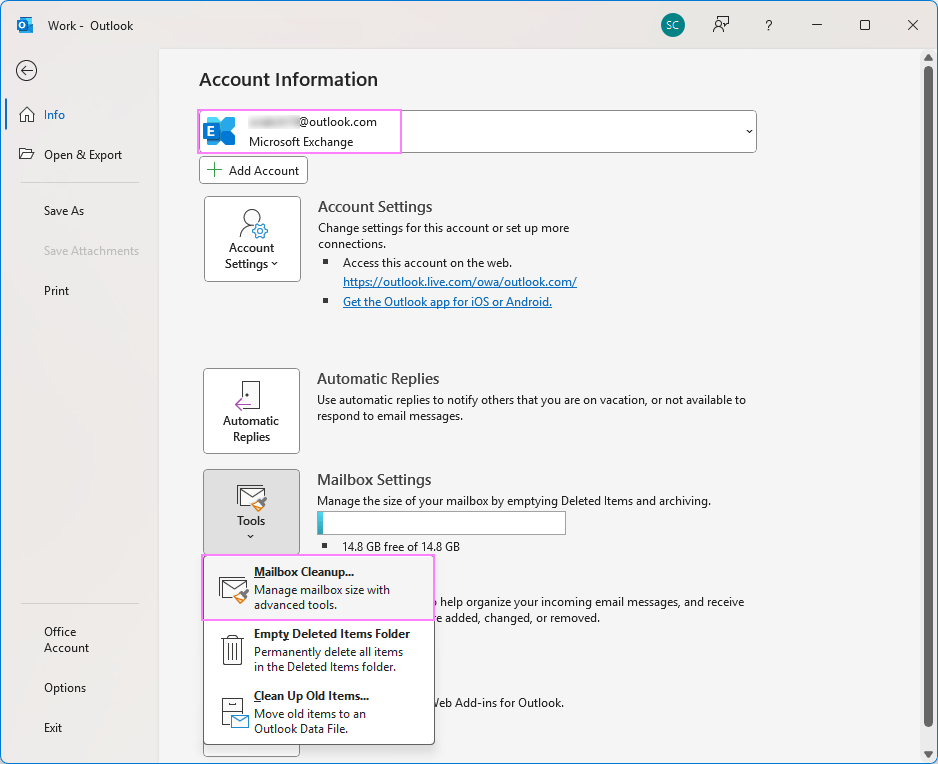Collapse the Tools dropdown button

[x=251, y=512]
